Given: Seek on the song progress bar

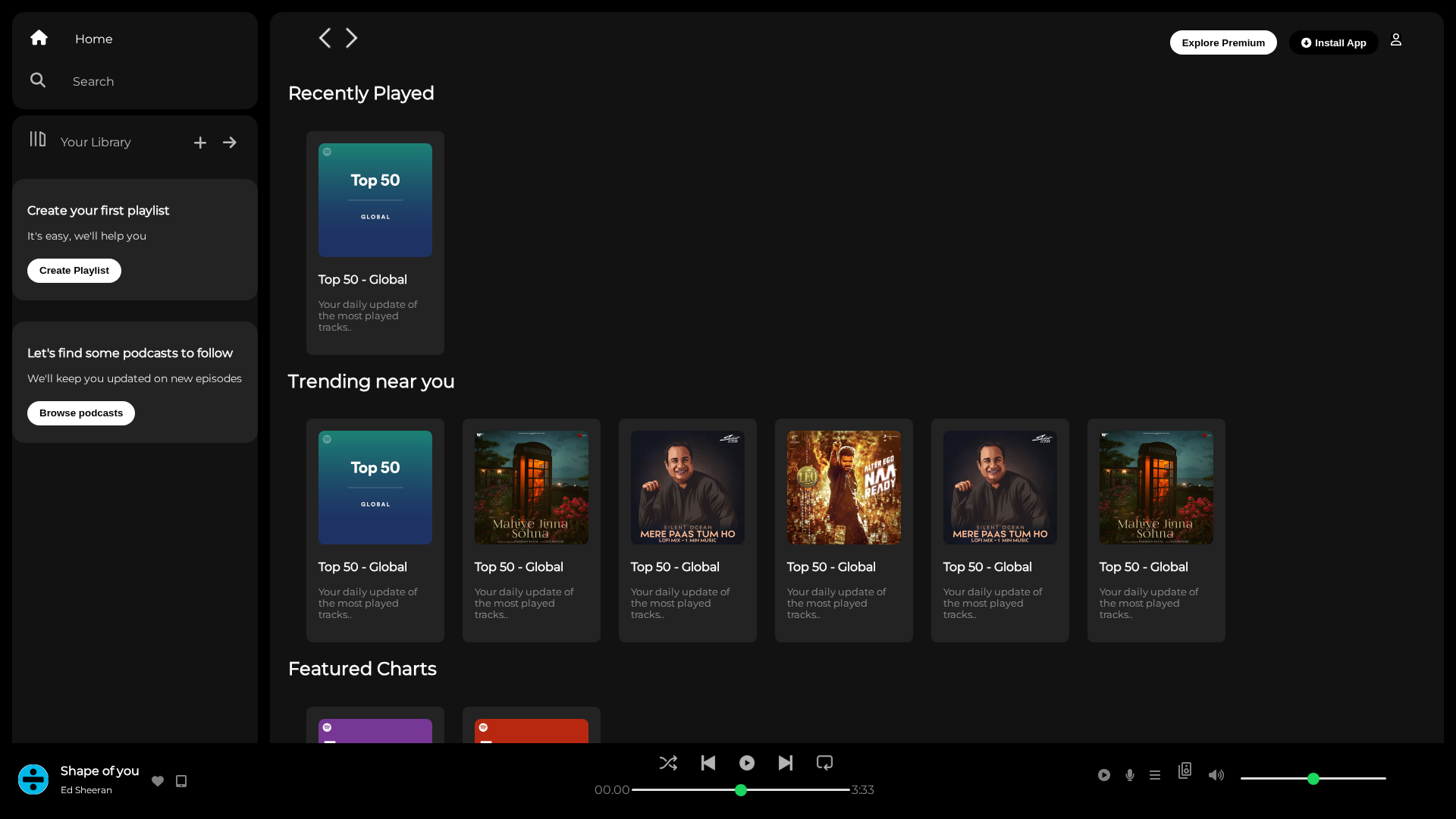Looking at the screenshot, I should click(x=741, y=790).
